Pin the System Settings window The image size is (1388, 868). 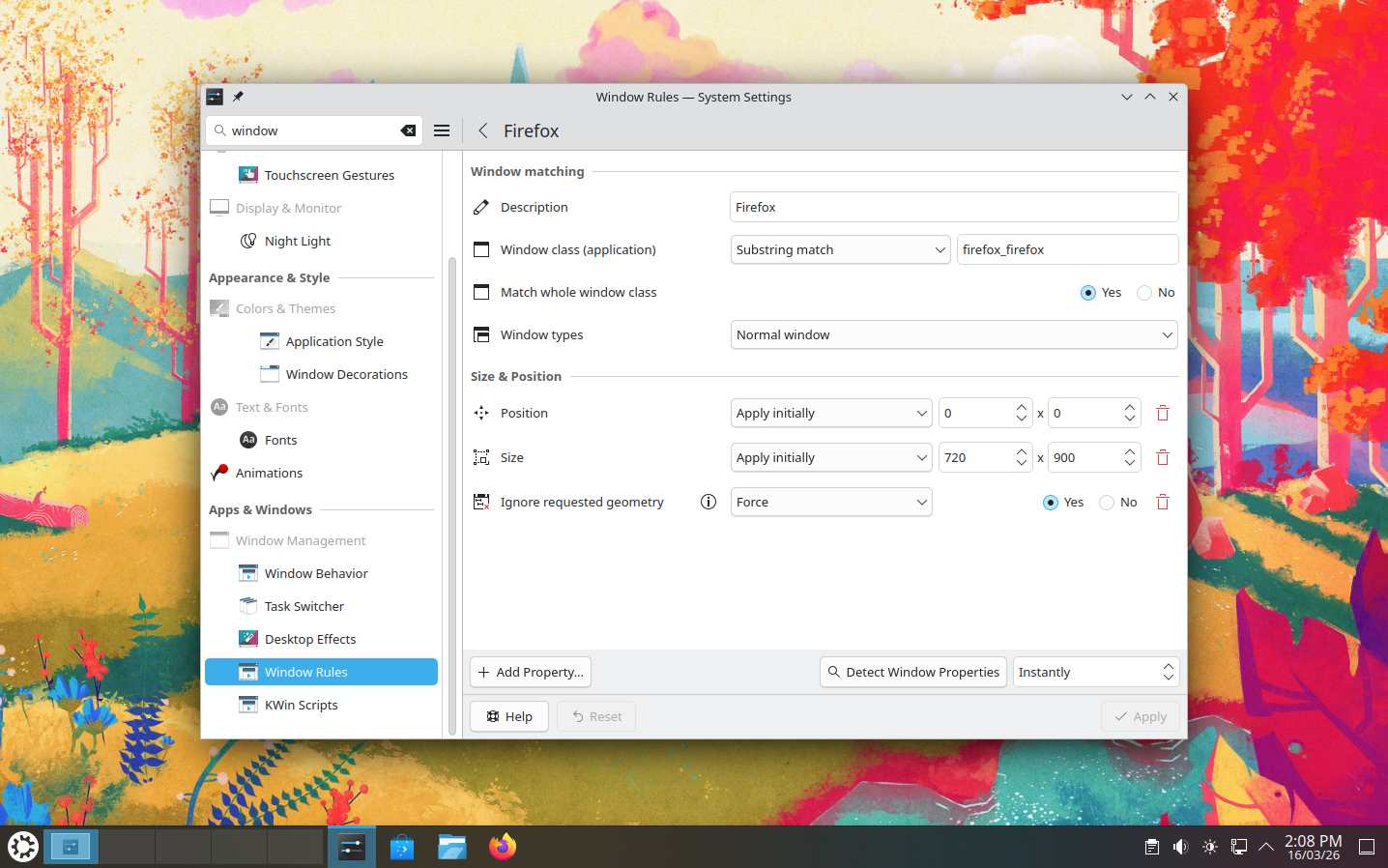pyautogui.click(x=238, y=97)
